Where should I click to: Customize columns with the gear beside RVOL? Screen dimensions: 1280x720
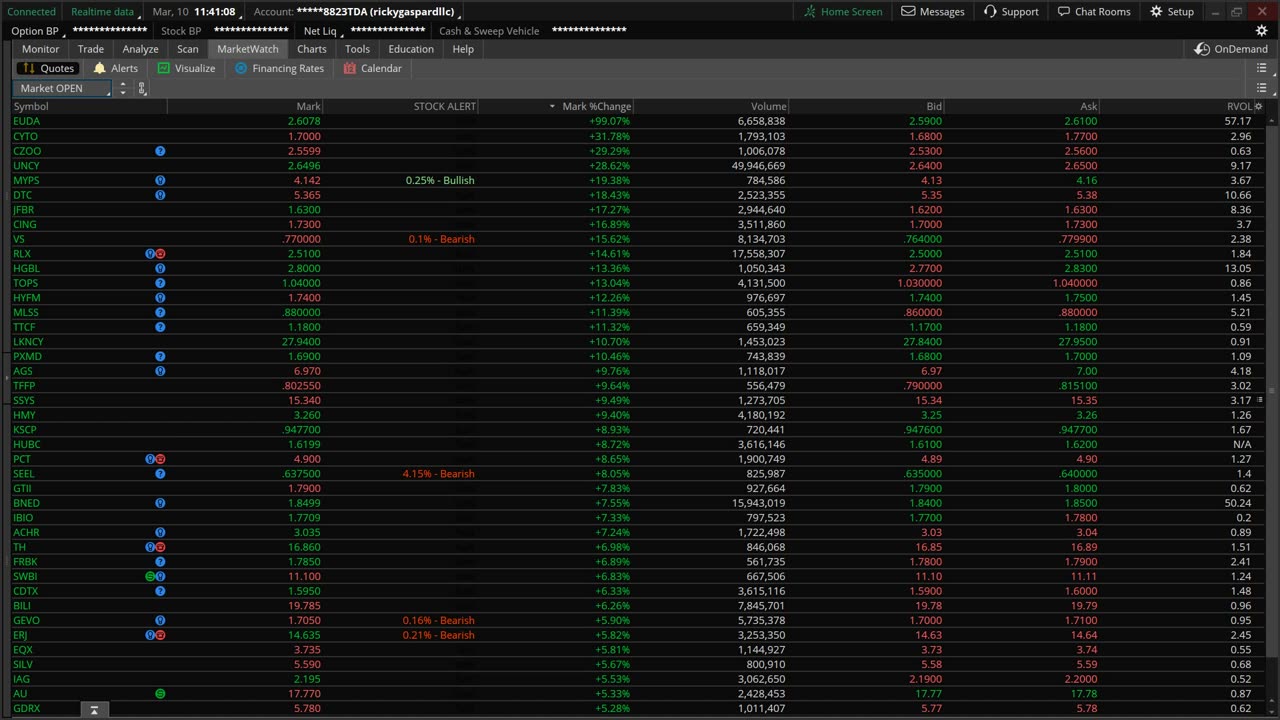(x=1258, y=106)
